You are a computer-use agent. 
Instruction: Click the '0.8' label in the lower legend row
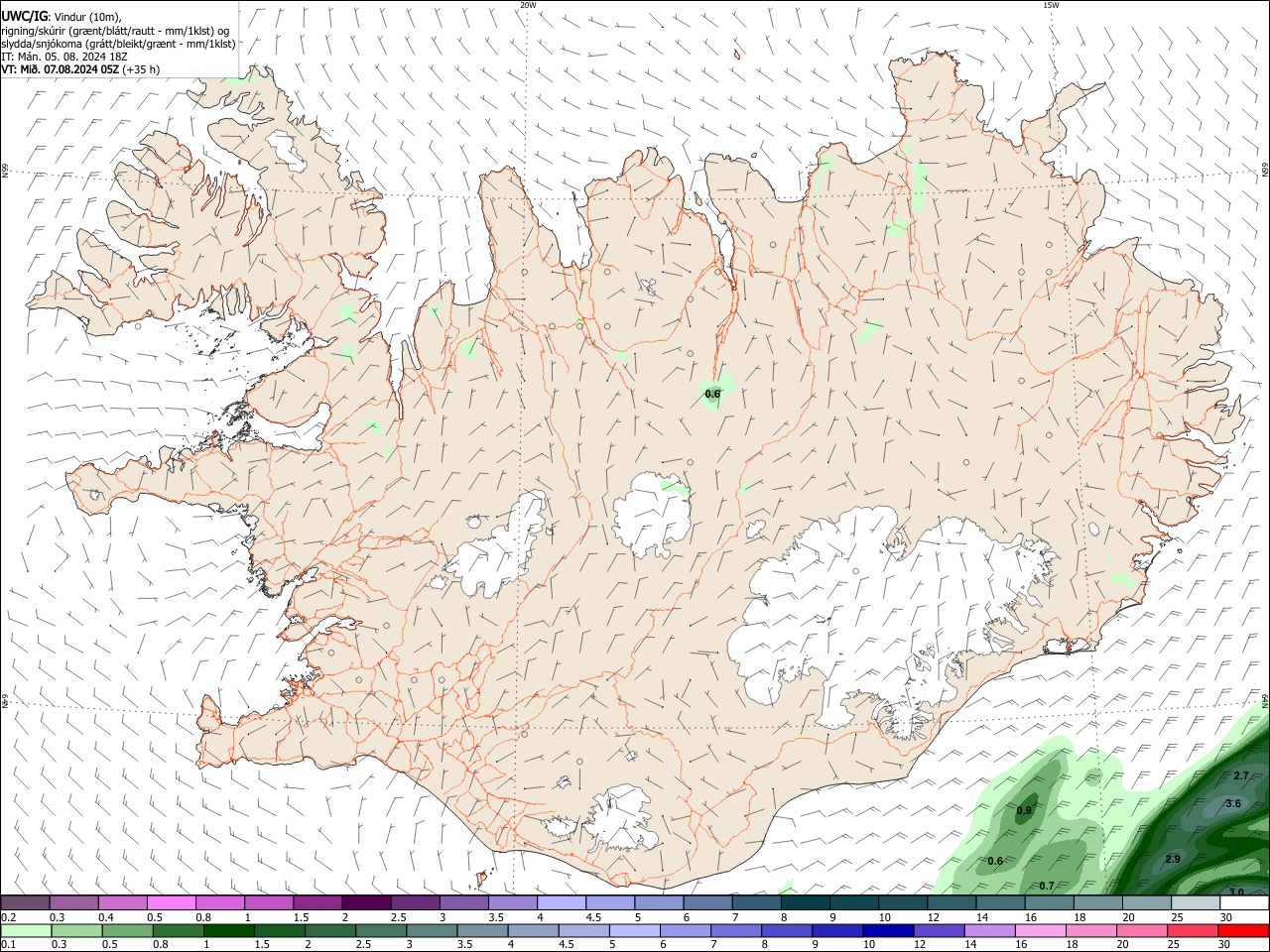[160, 945]
